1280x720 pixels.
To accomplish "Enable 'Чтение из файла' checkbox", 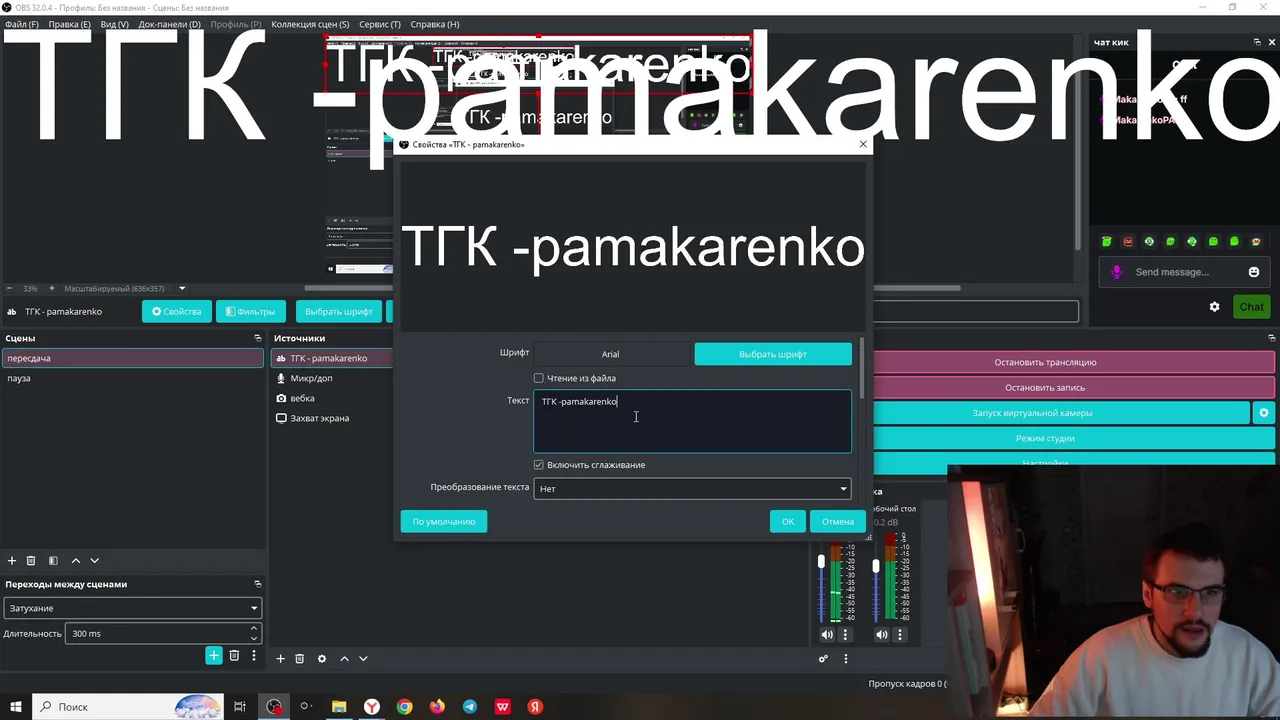I will 539,378.
